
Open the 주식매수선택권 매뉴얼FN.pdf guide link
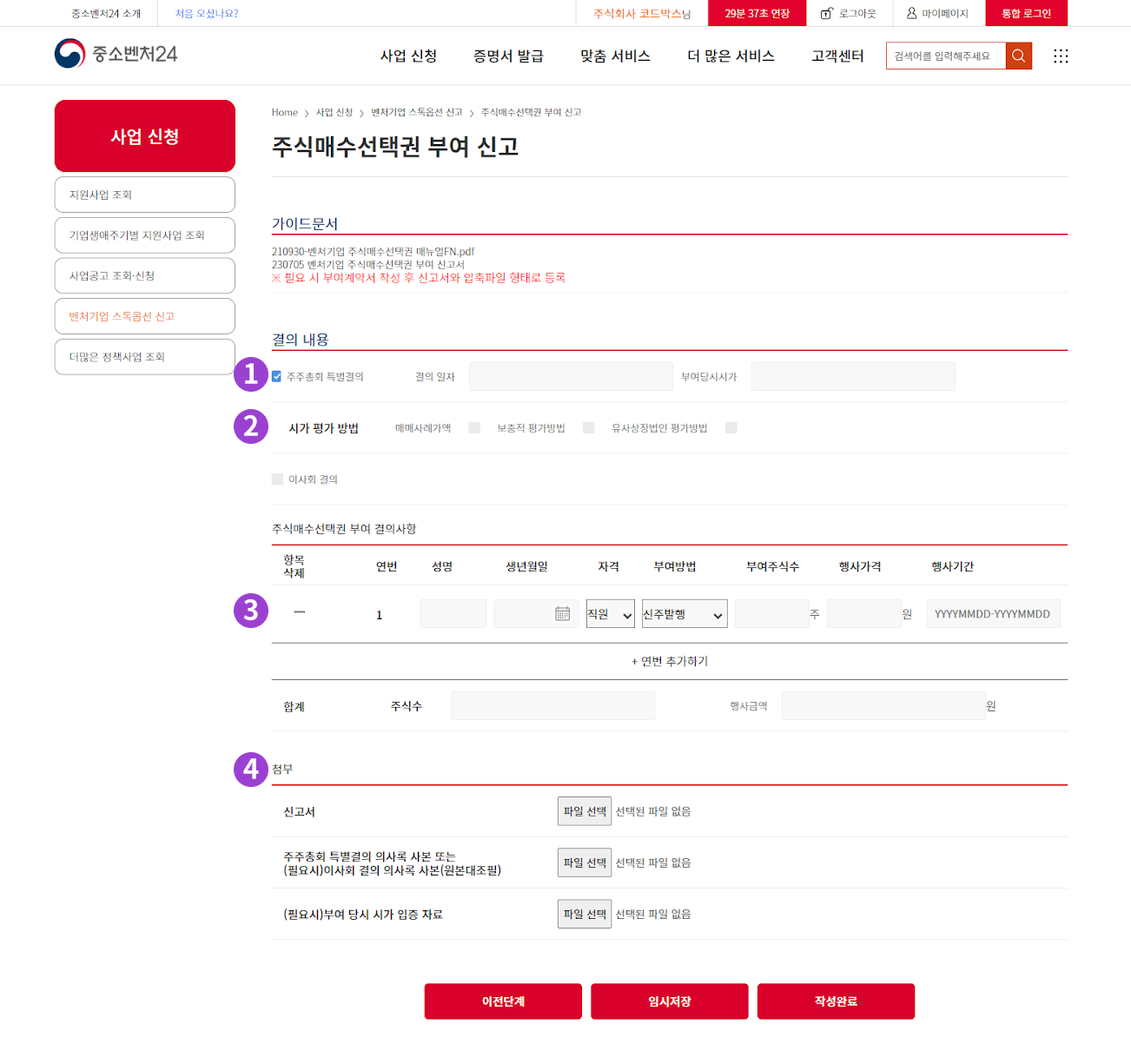[374, 252]
